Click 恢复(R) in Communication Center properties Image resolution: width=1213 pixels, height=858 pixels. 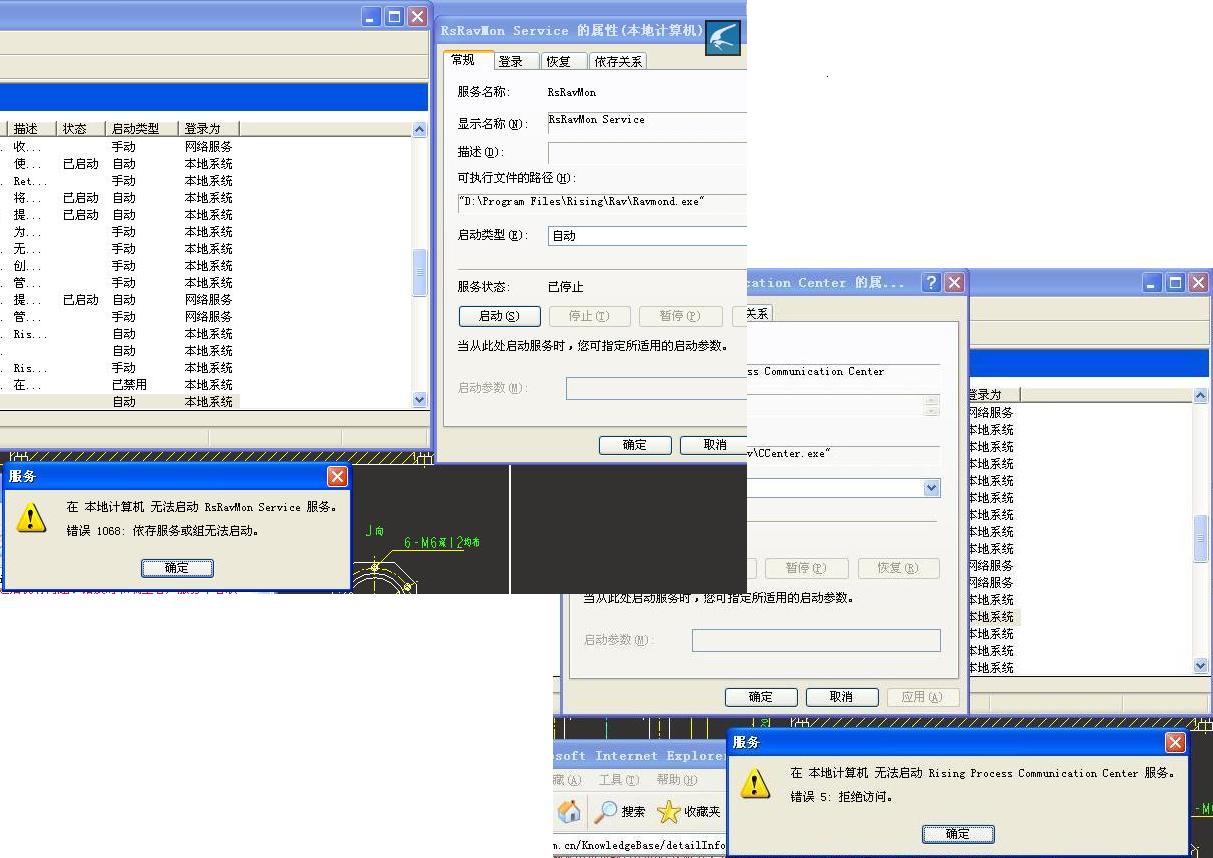coord(898,568)
